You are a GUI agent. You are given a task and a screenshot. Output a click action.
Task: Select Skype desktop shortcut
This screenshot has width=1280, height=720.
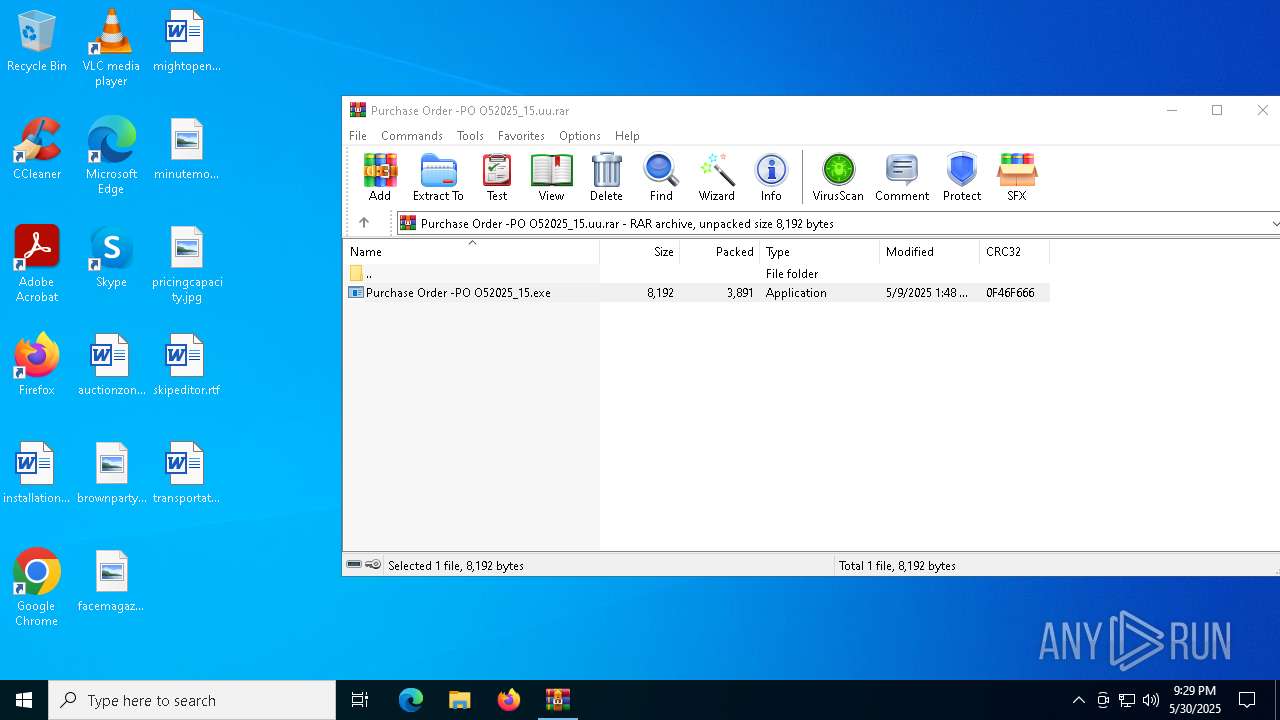pyautogui.click(x=111, y=258)
